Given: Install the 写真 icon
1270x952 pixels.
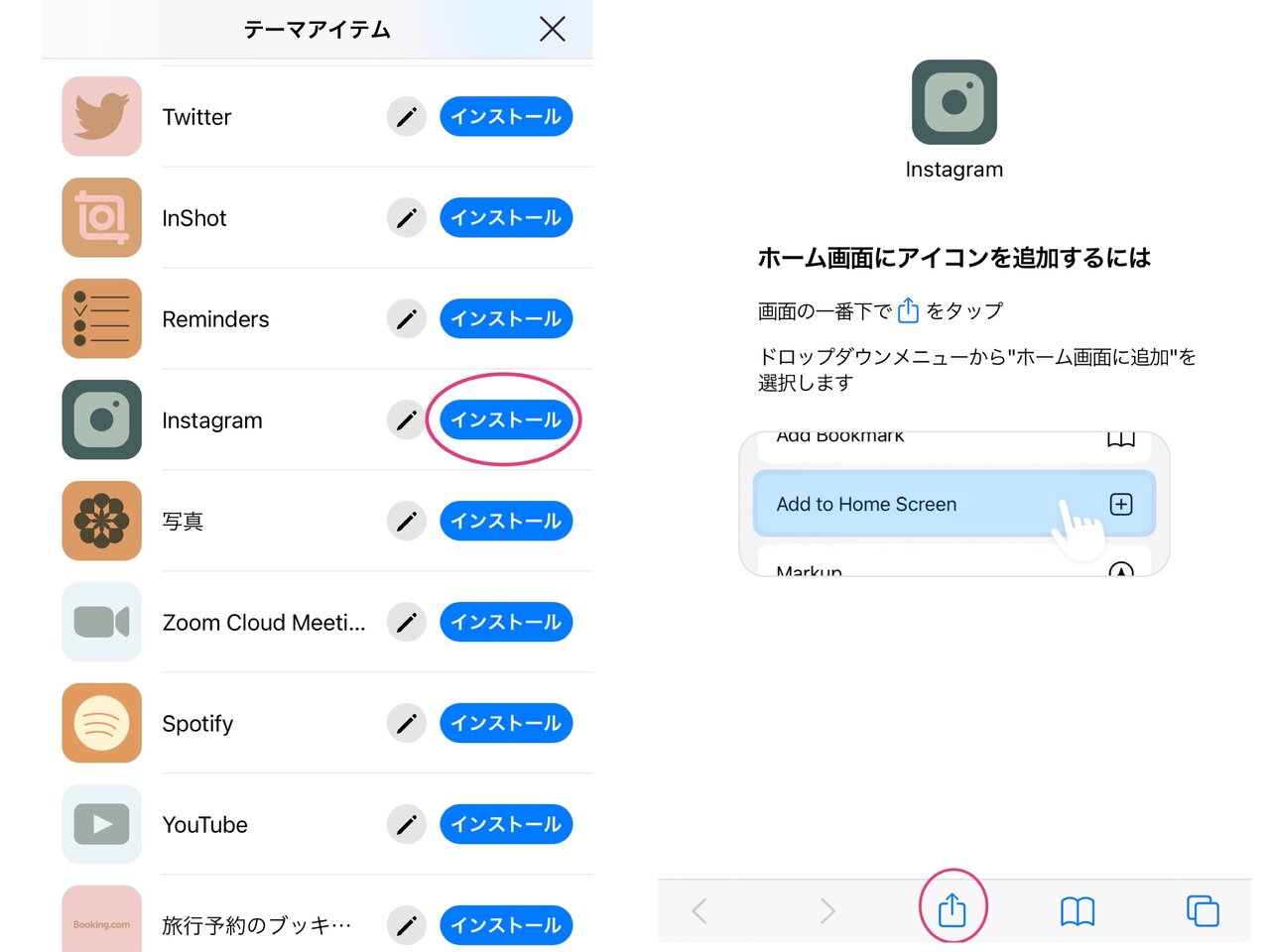Looking at the screenshot, I should point(506,522).
